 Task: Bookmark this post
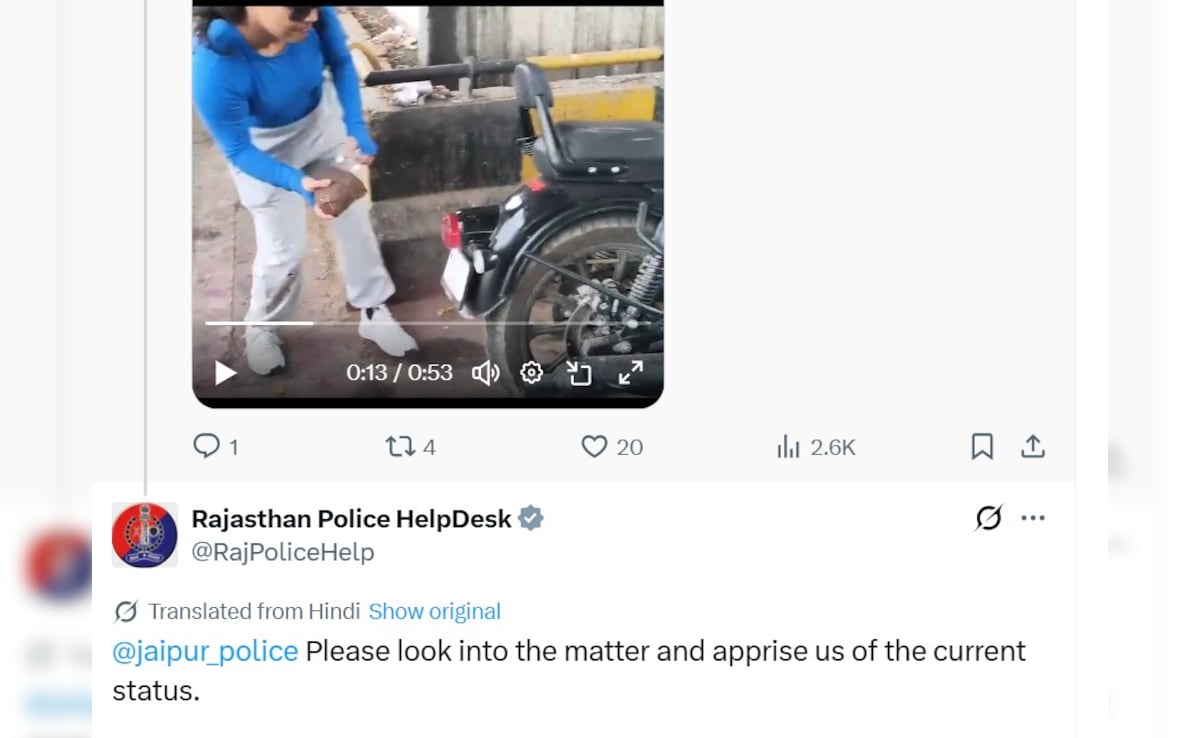click(982, 446)
